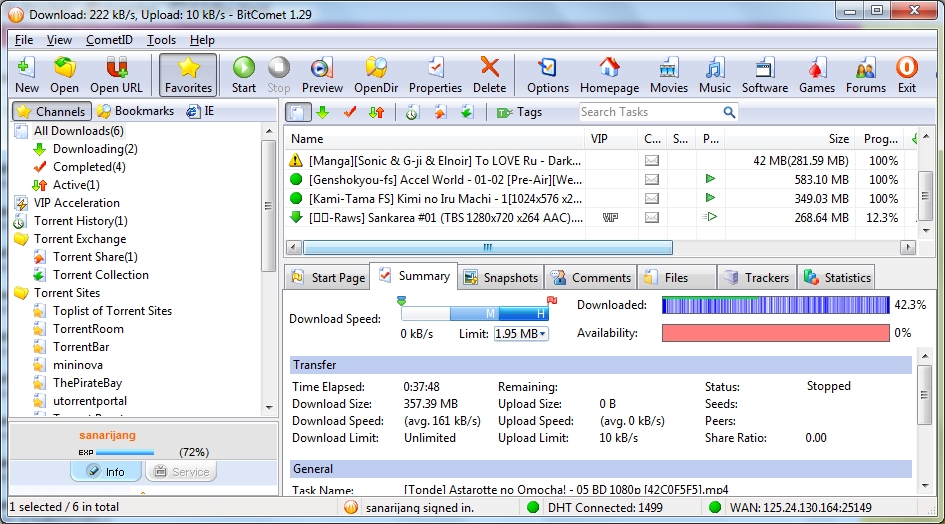The width and height of the screenshot is (945, 524).
Task: Open the Options dialog
Action: pyautogui.click(x=548, y=75)
